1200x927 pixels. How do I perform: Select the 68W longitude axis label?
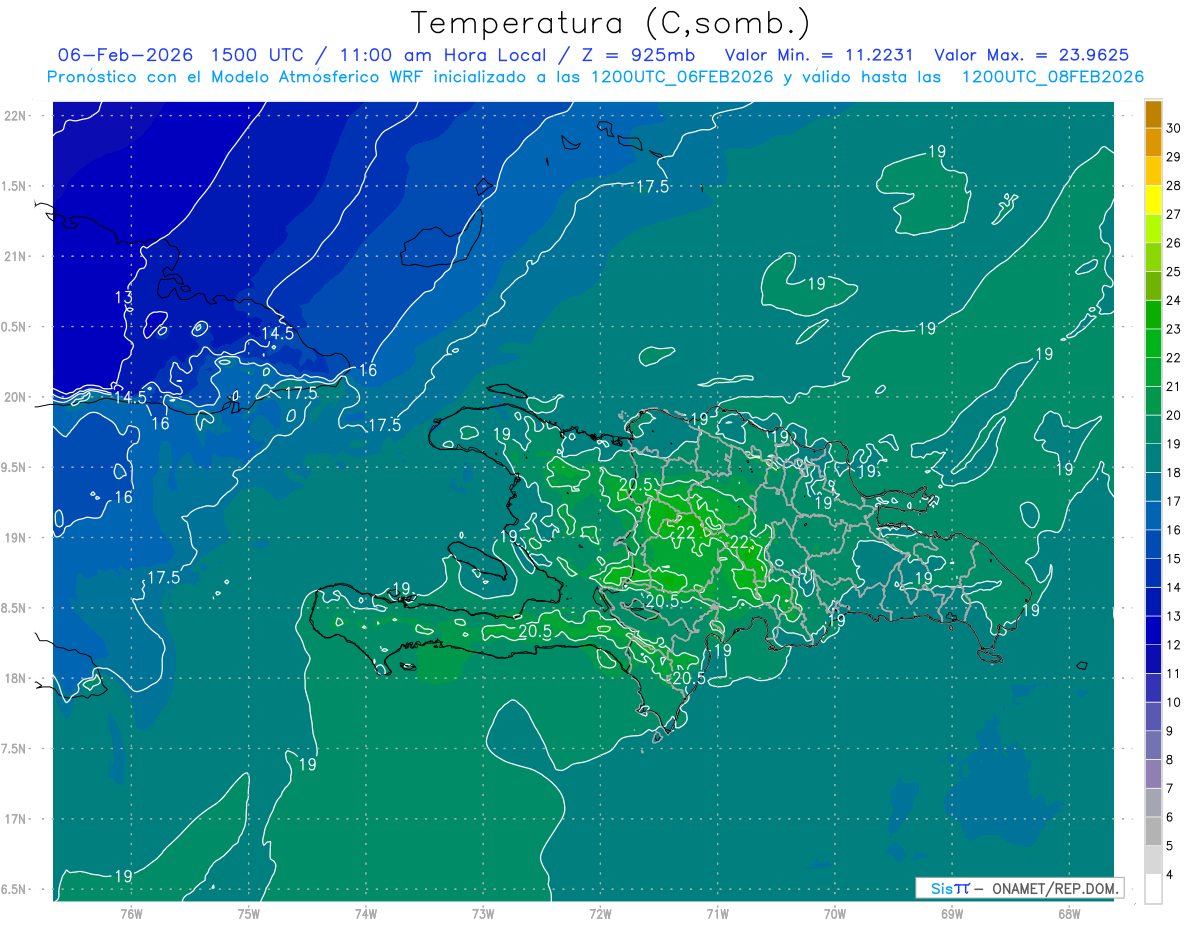coord(1068,913)
